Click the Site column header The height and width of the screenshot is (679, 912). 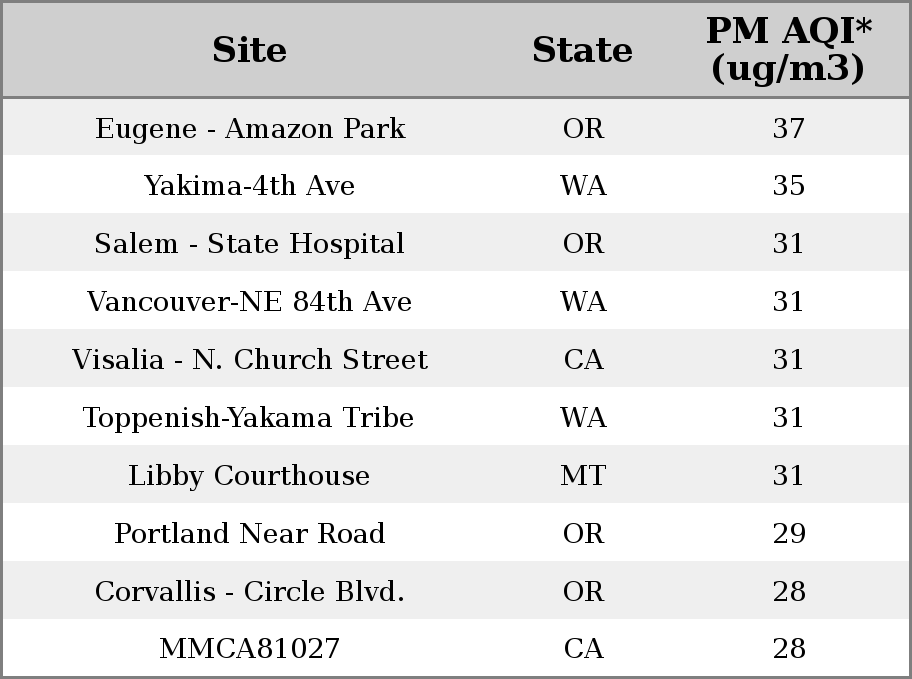tap(250, 50)
